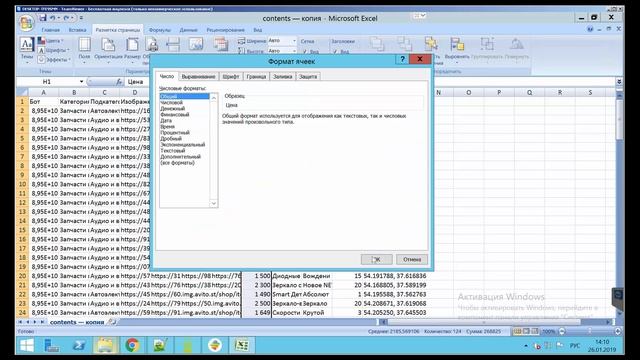Click the zoom slider in status bar

(589, 331)
